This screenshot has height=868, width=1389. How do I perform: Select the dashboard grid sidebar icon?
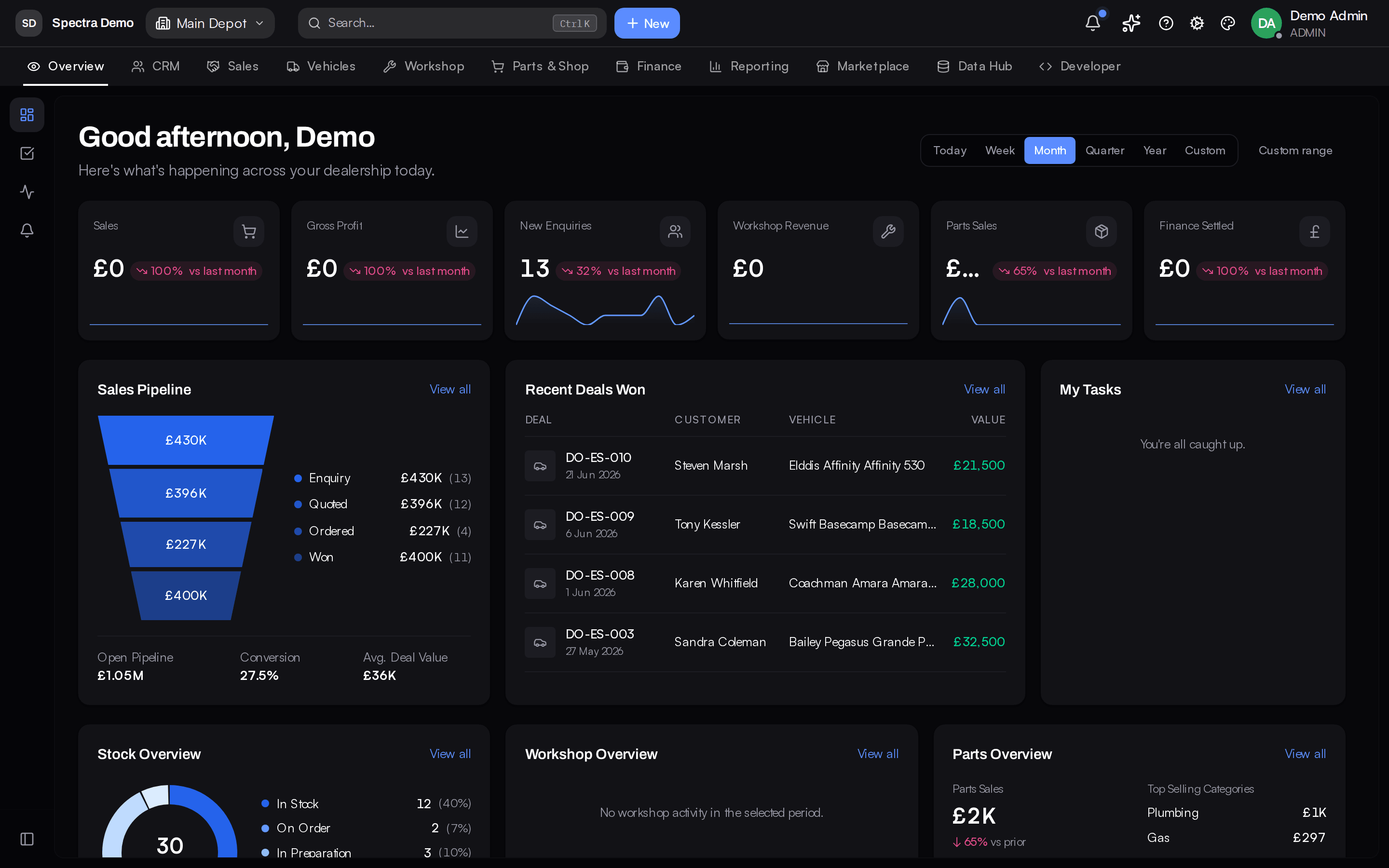coord(27,115)
